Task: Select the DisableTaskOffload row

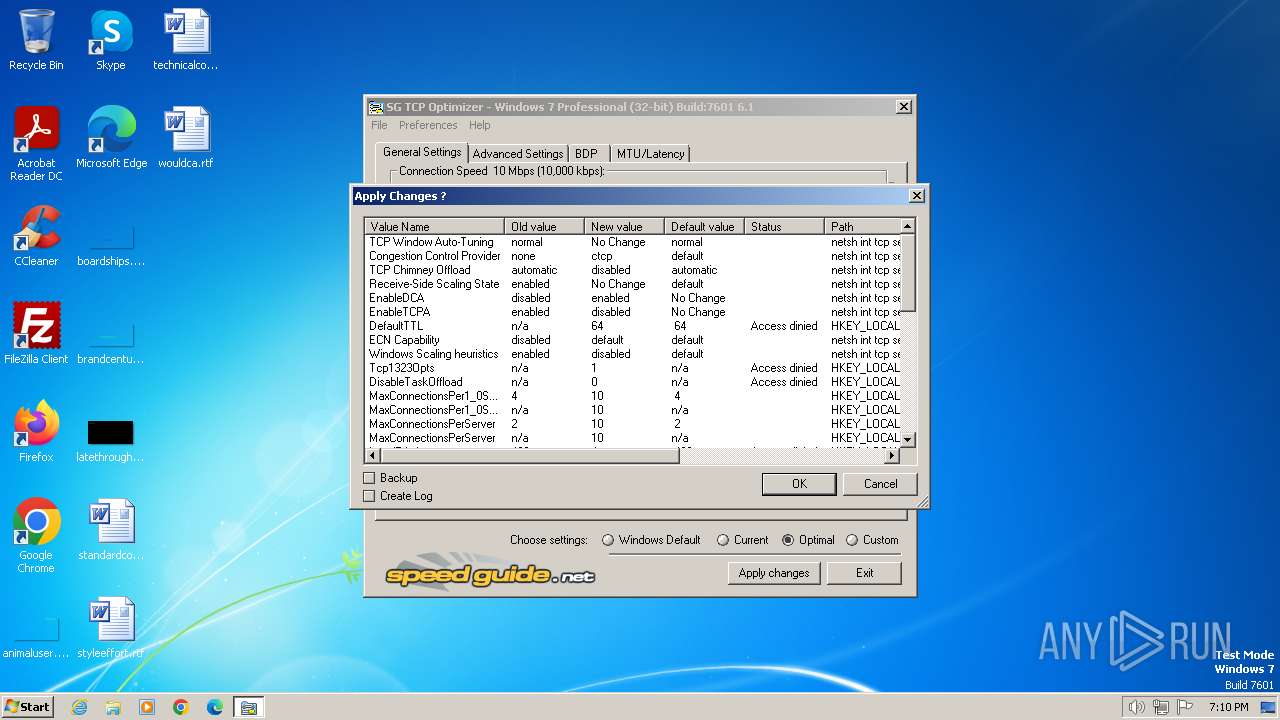Action: 633,382
